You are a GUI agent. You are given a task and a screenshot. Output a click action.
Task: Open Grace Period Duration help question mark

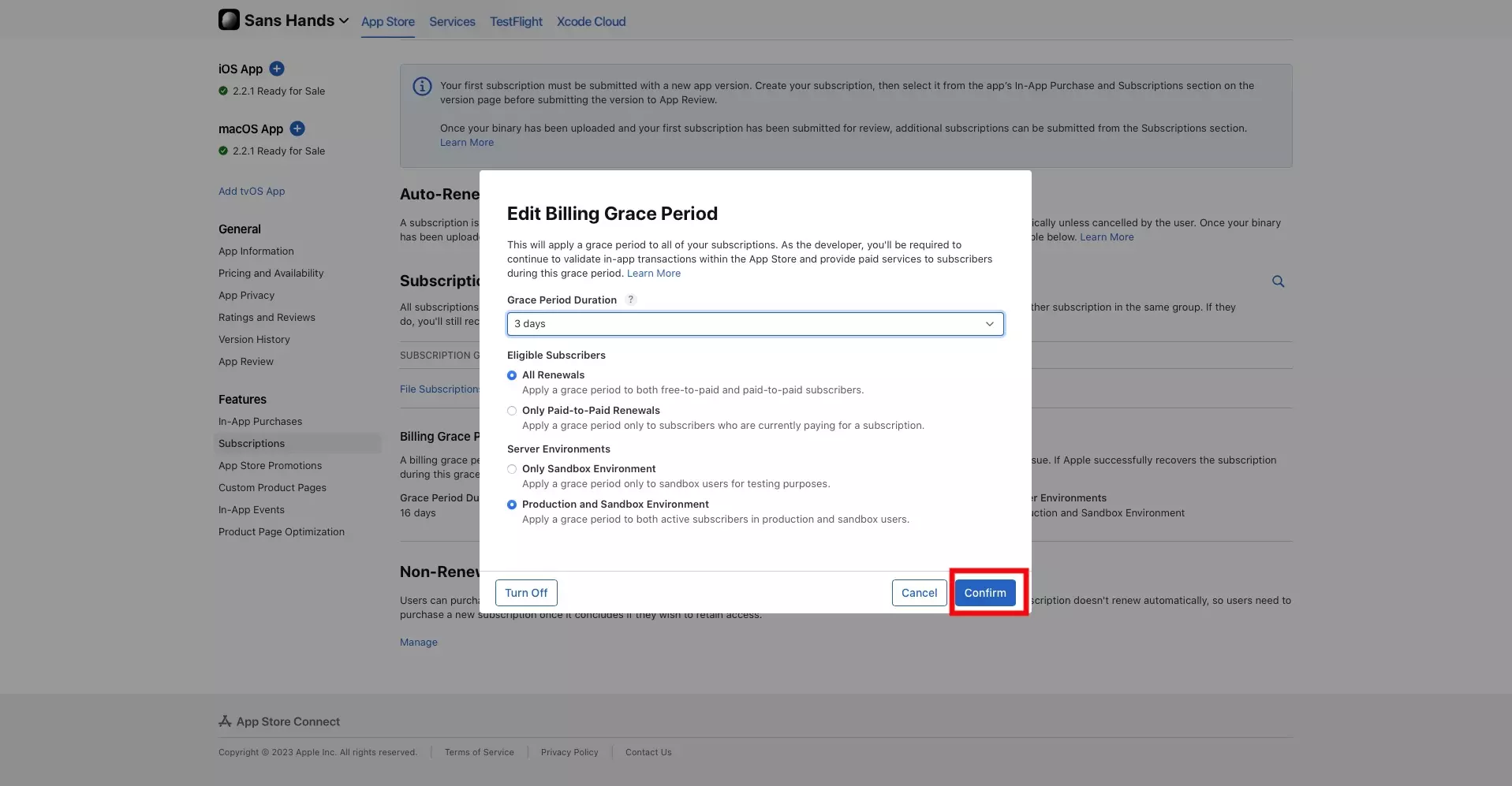tap(630, 300)
